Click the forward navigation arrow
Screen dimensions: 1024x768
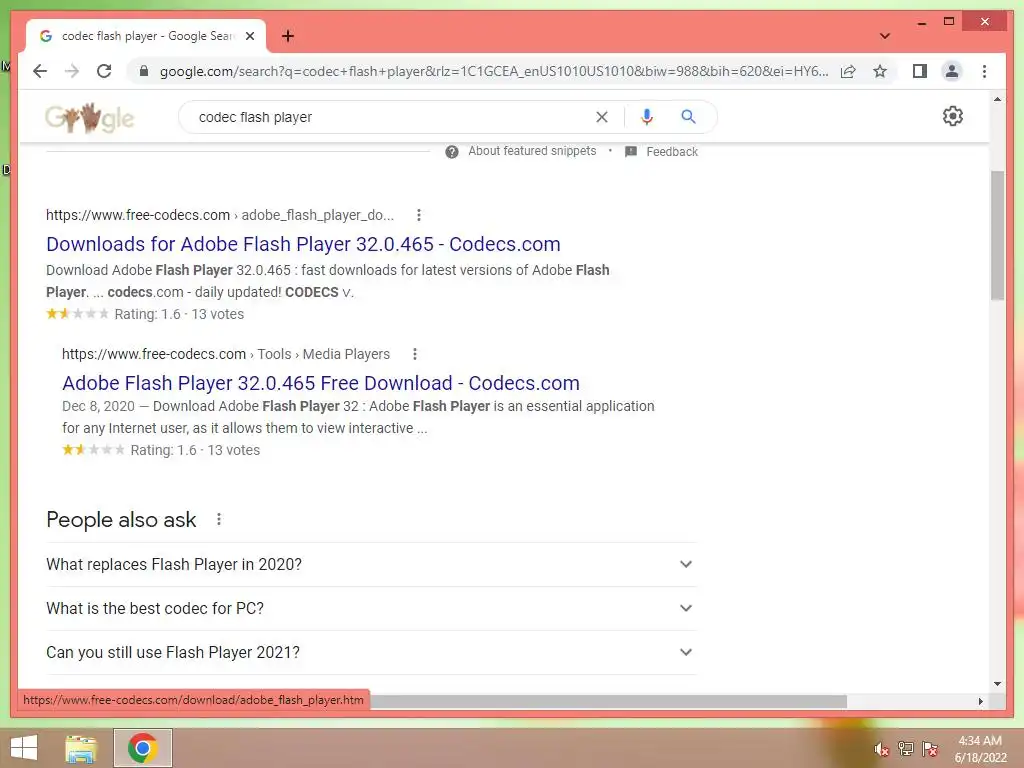(72, 71)
